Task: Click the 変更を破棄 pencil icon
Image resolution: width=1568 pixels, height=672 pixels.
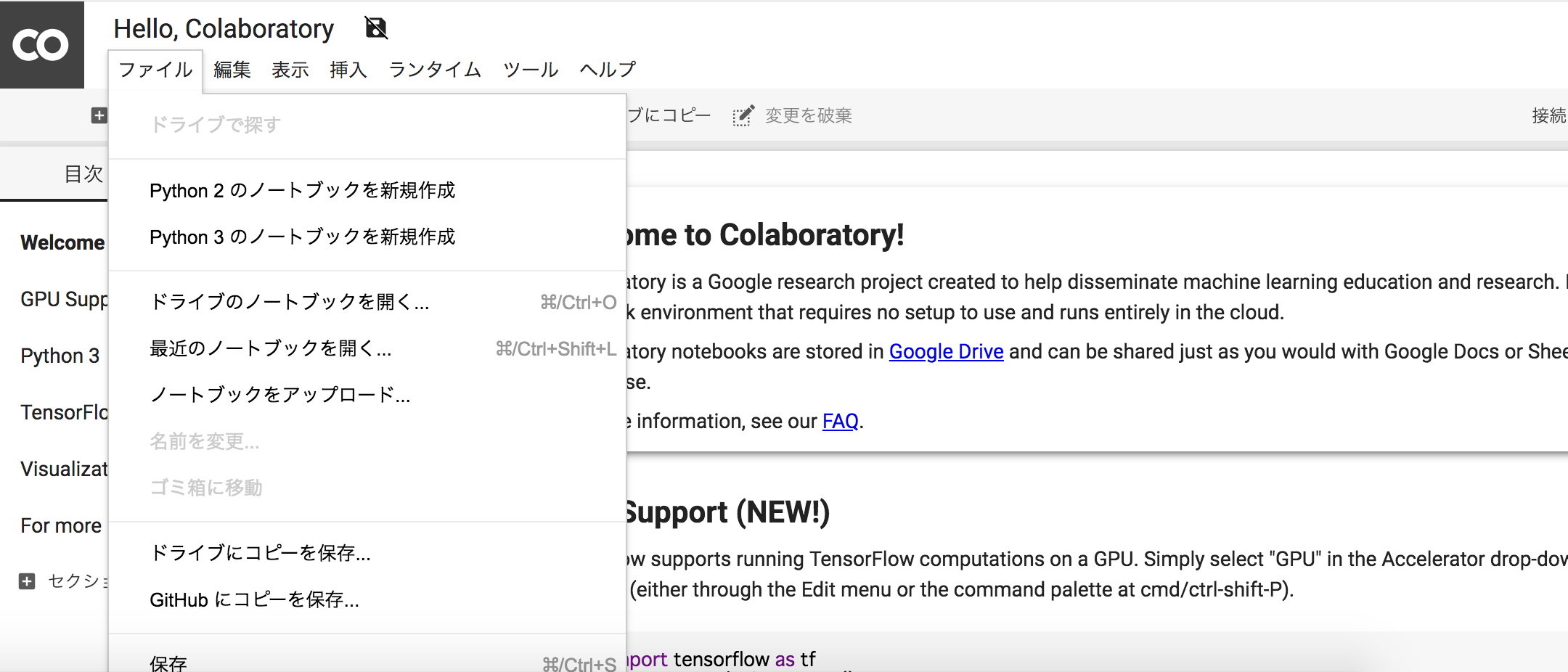Action: 743,115
